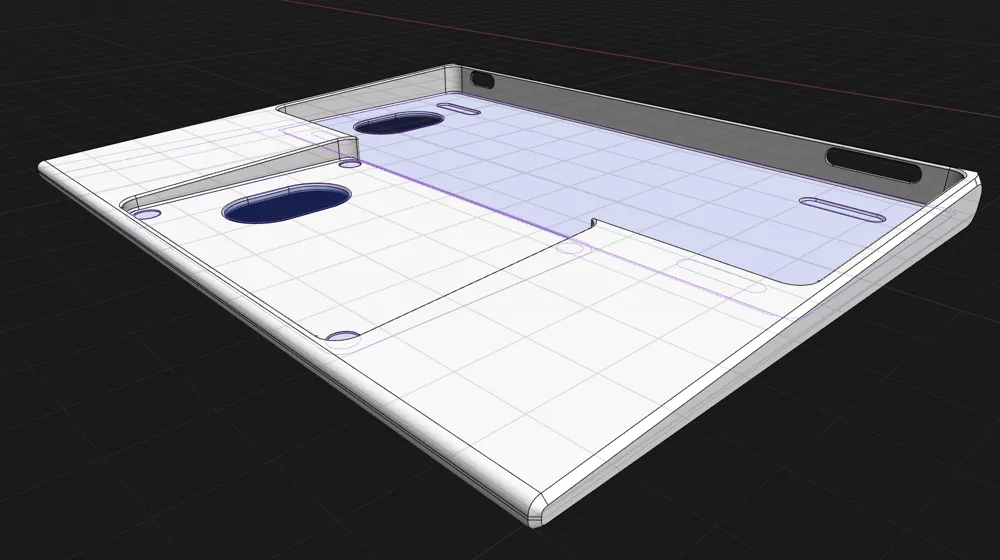Pick the small black slot near back corner
The height and width of the screenshot is (560, 1000).
482,80
